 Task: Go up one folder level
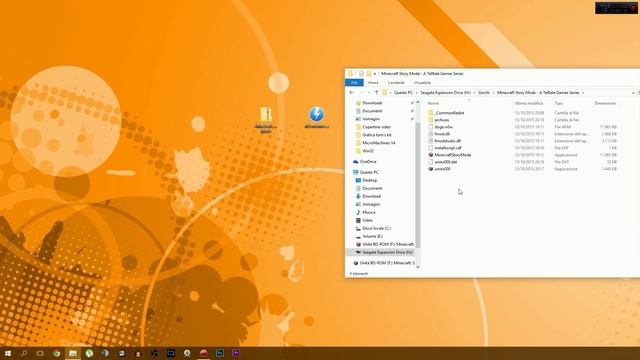tap(376, 93)
